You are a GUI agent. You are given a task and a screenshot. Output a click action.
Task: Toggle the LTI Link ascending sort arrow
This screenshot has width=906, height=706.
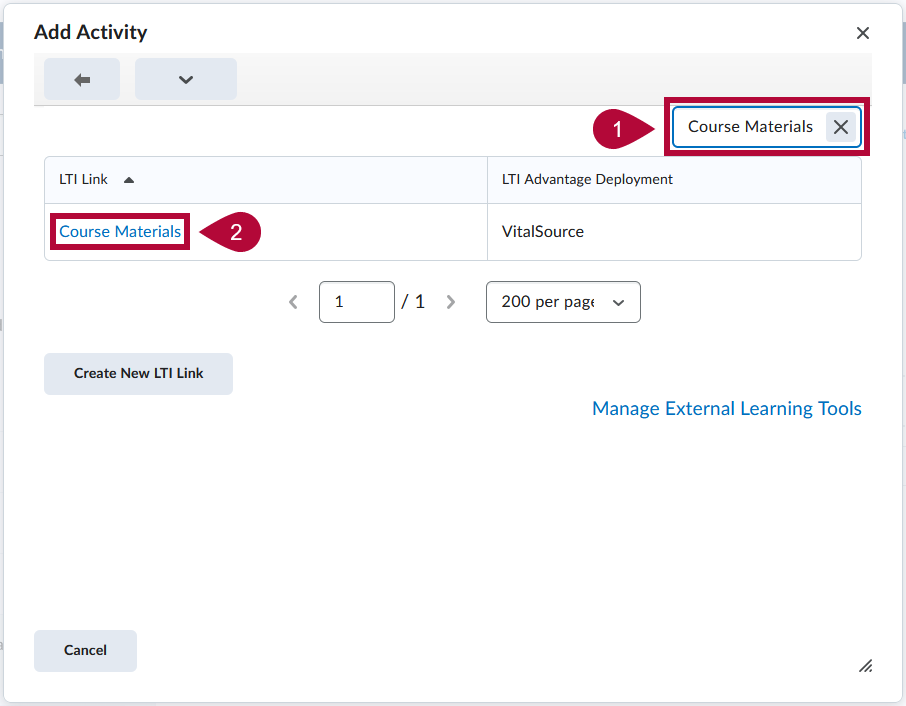point(129,180)
